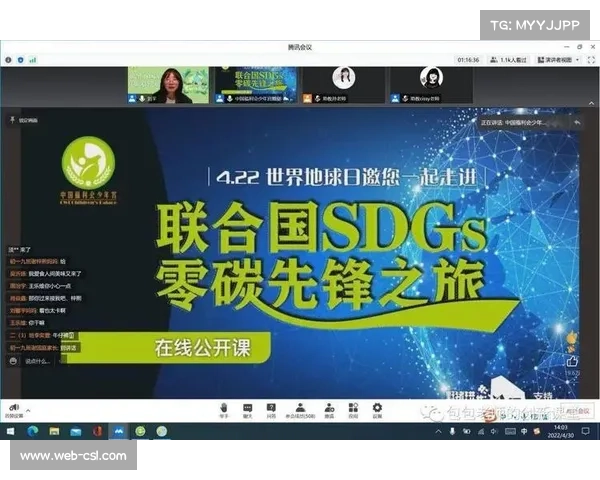Collapse the participant video strip chevron

click(x=591, y=103)
